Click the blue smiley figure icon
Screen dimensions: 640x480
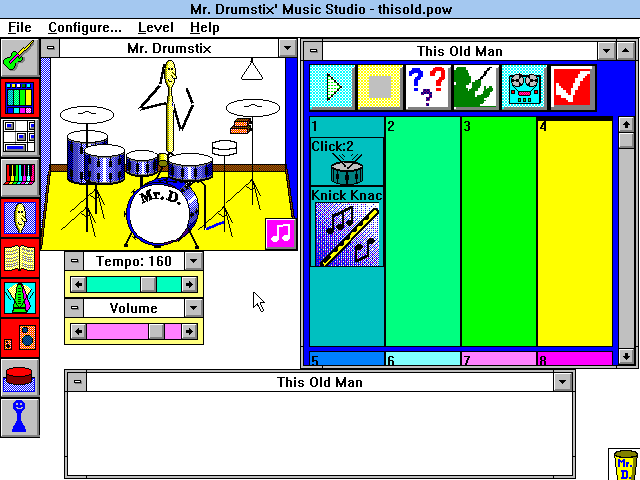[x=20, y=418]
